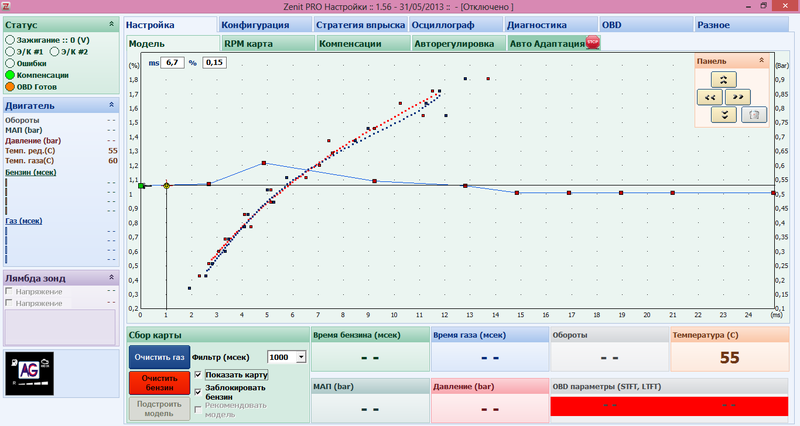Screen dimensions: 800x426
Task: Click the Время газа (мсек) readout
Action: pos(490,357)
